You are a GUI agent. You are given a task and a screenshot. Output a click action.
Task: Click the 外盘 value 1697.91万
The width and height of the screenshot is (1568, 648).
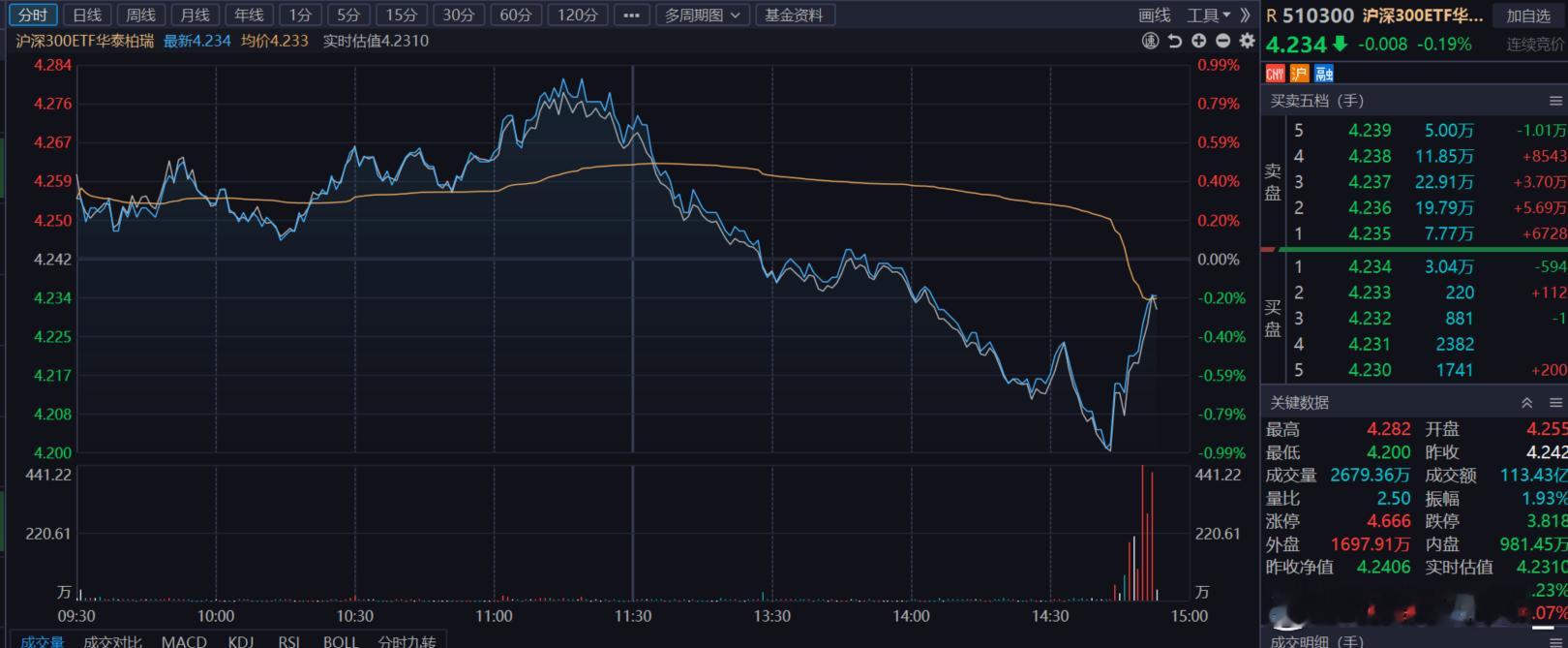(1371, 544)
